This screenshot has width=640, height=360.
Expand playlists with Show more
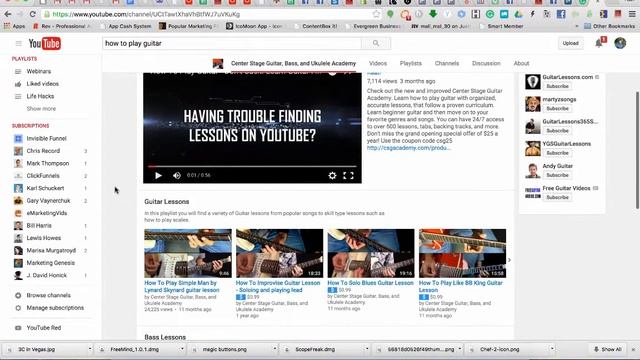pos(41,109)
